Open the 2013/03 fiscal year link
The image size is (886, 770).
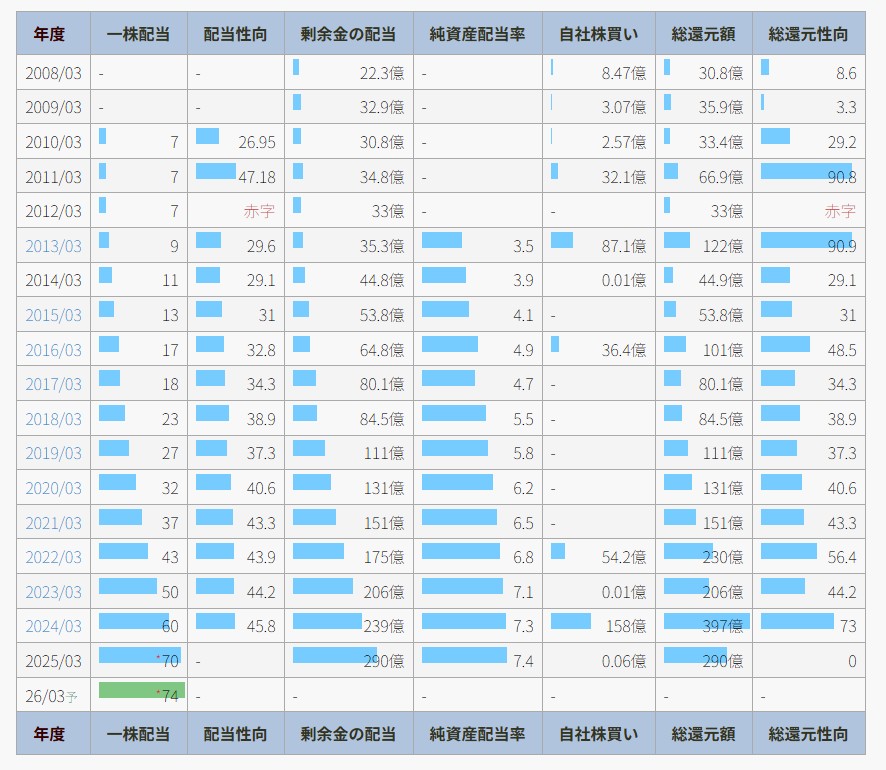point(54,246)
